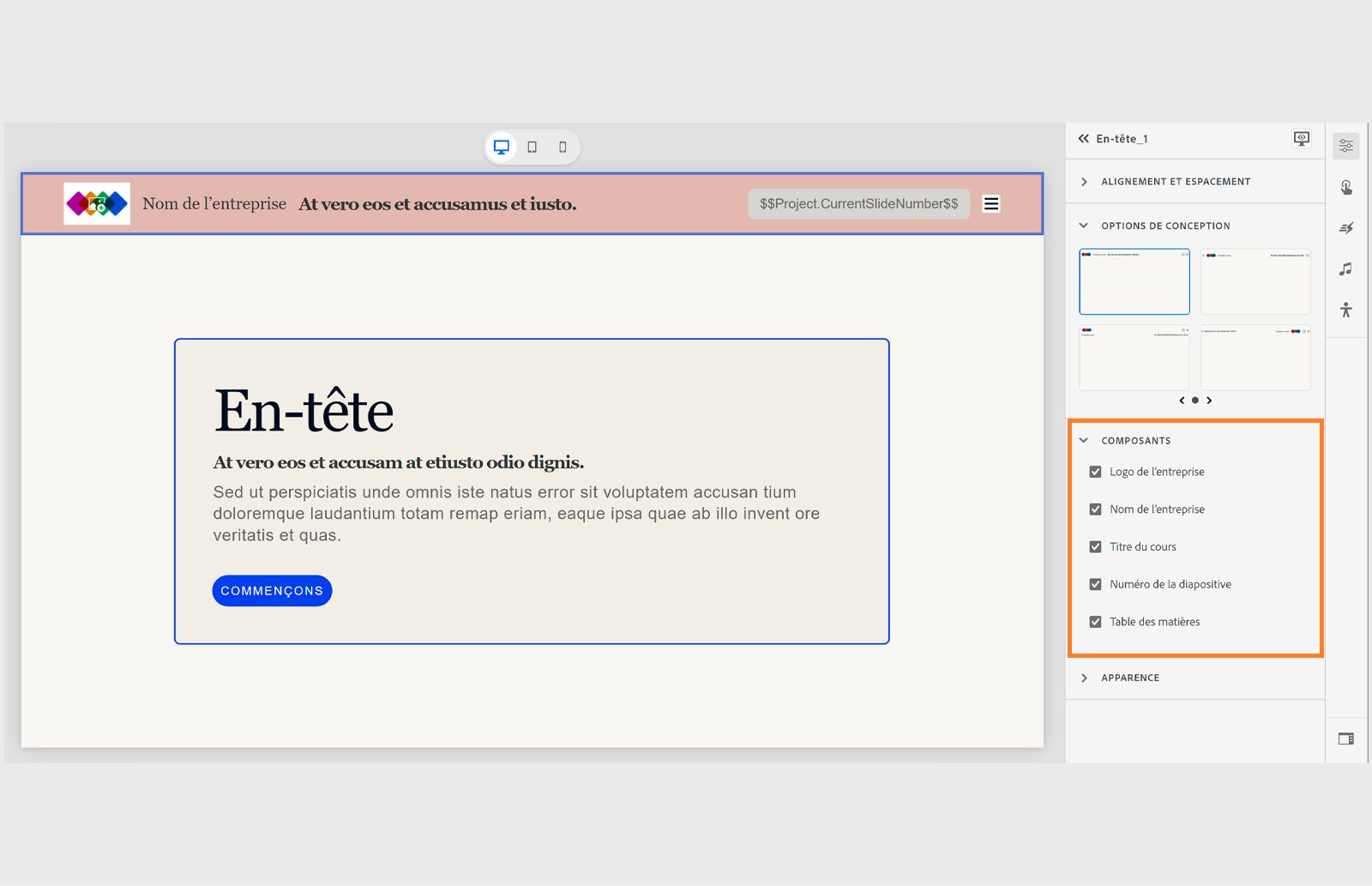Open the hamburger menu in the header block

pyautogui.click(x=990, y=203)
